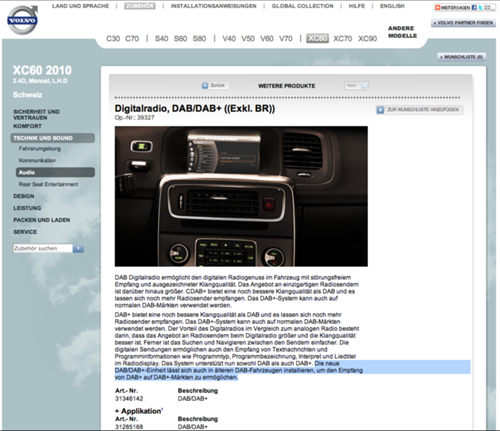Click the blue search arrow beside Zubehör suchen
Screen dimensions: 500x431
coord(78,248)
